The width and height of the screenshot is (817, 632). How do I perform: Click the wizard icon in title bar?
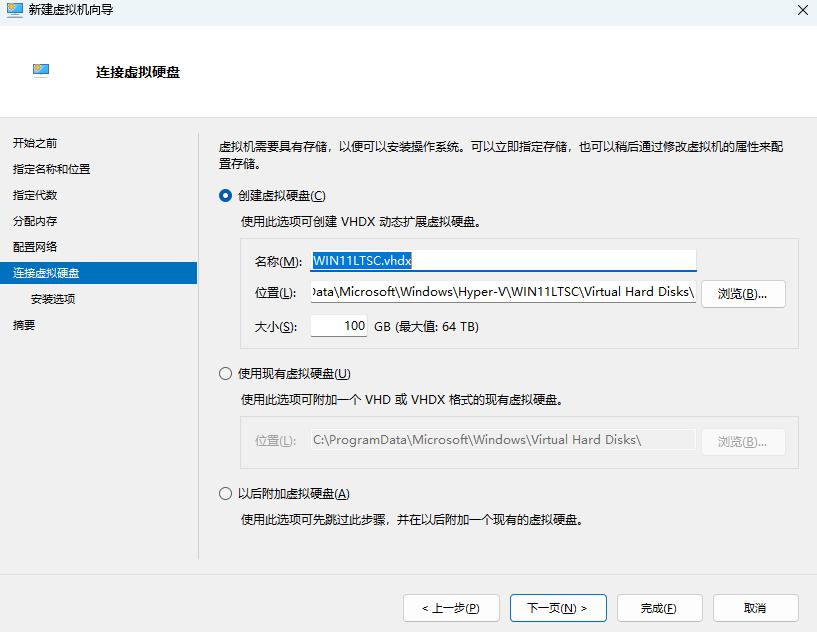14,10
